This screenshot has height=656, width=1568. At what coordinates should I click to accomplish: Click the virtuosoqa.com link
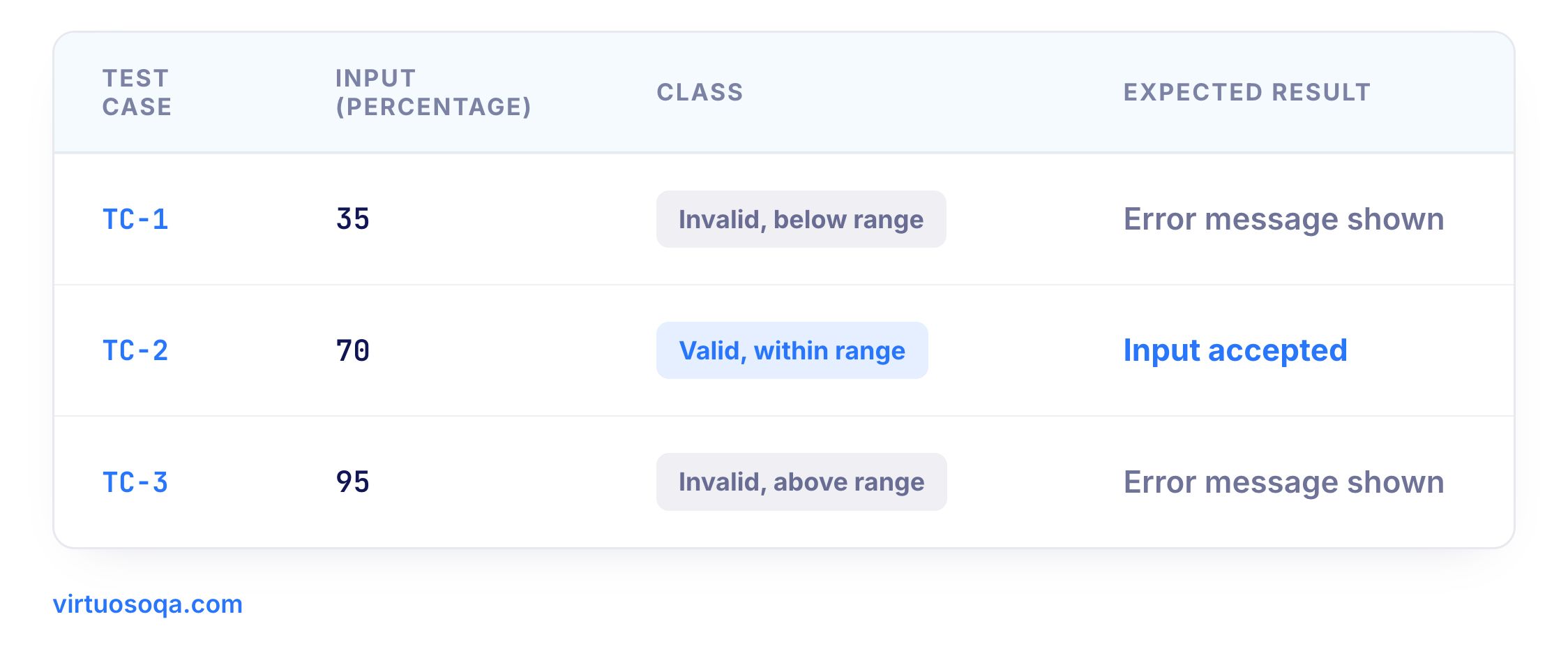[148, 604]
